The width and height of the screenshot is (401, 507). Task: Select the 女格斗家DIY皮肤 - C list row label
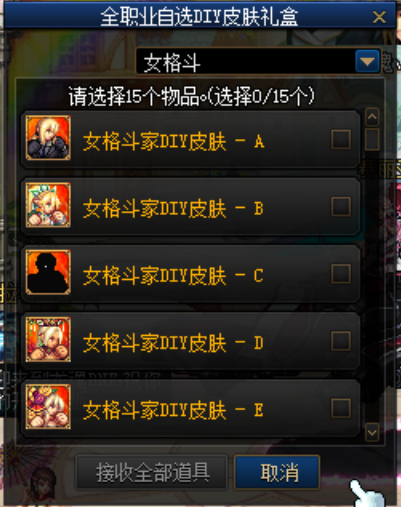(x=173, y=276)
